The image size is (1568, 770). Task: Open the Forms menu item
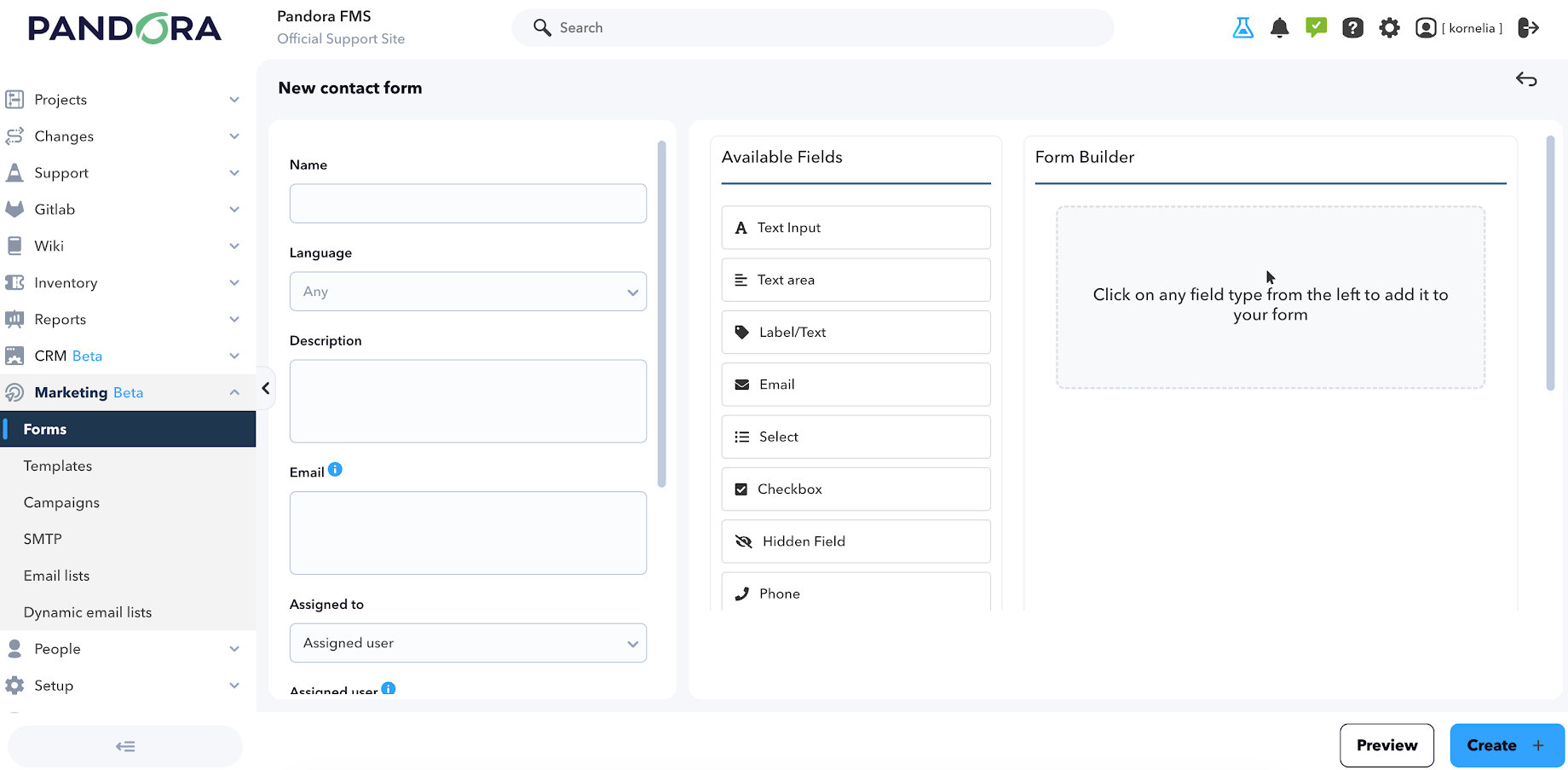(x=128, y=429)
